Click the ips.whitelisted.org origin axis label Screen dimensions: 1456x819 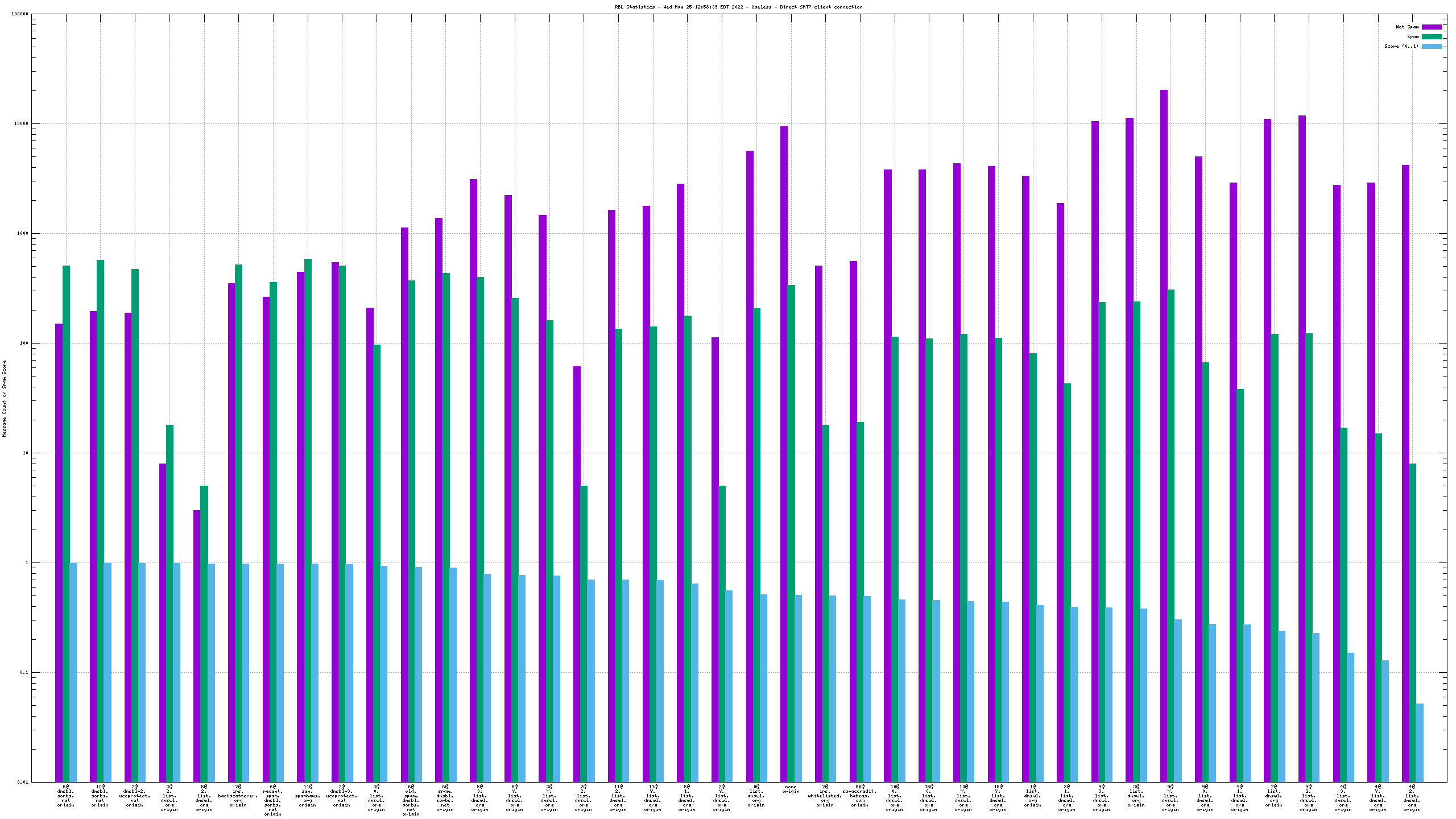pyautogui.click(x=825, y=796)
